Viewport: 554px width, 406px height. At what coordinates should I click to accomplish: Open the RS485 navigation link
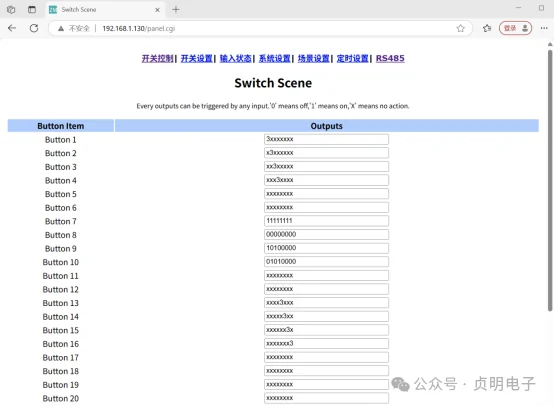[390, 58]
